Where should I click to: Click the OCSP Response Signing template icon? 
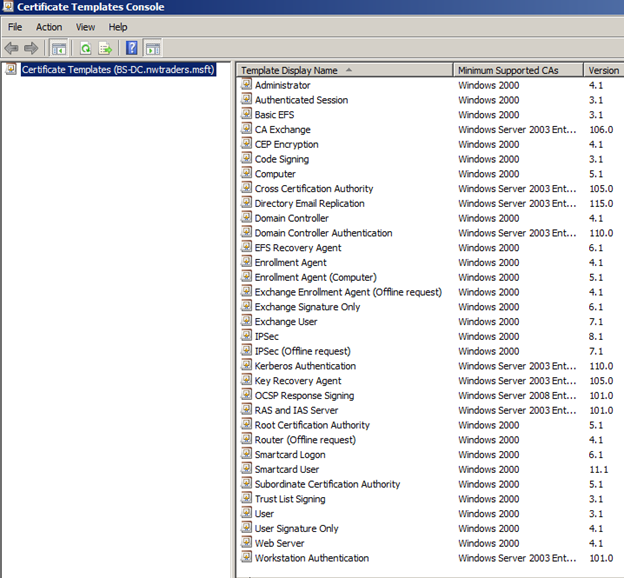pos(247,394)
